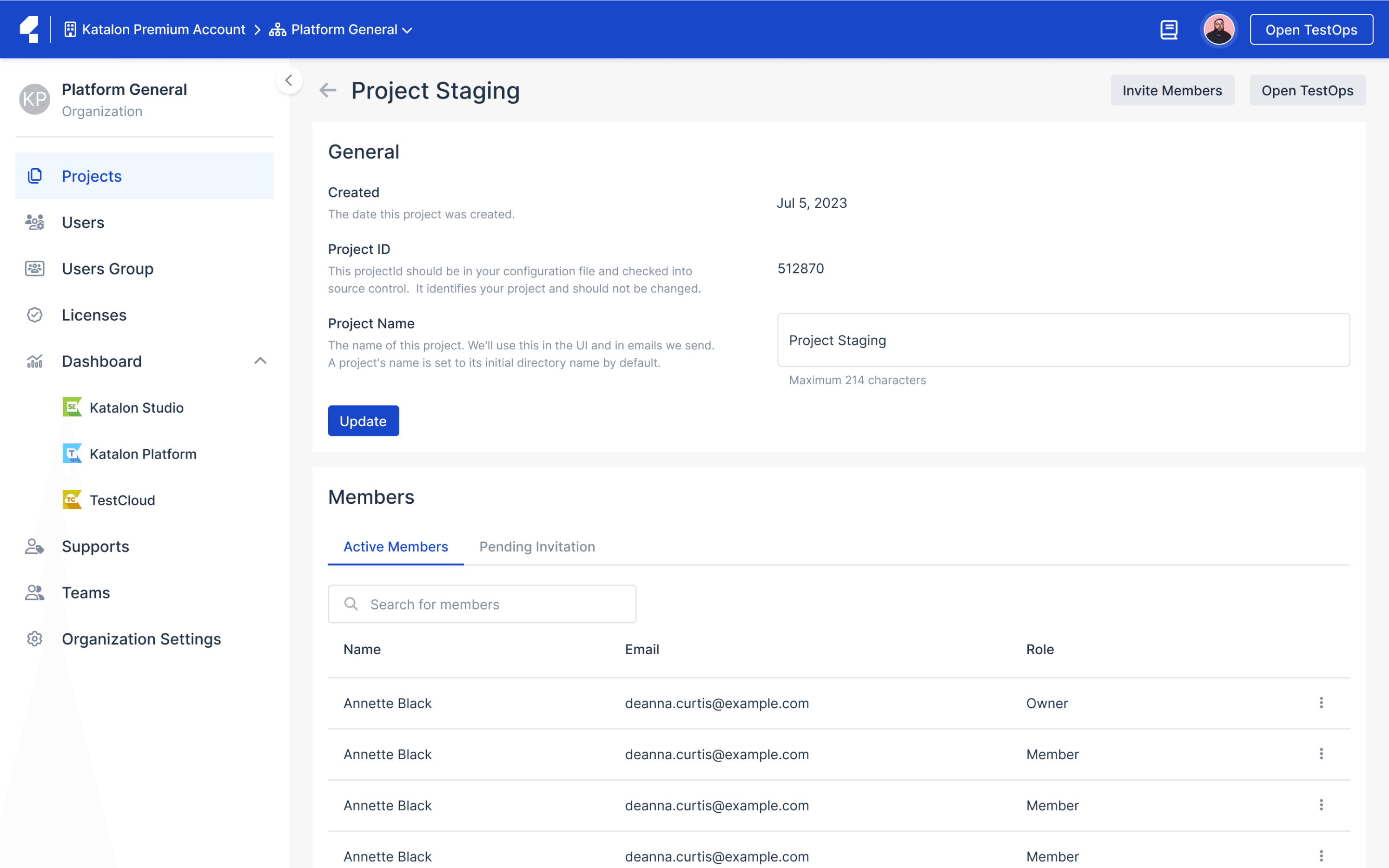Screen dimensions: 1389x868
Task: Click the KP organization avatar
Action: 34,99
